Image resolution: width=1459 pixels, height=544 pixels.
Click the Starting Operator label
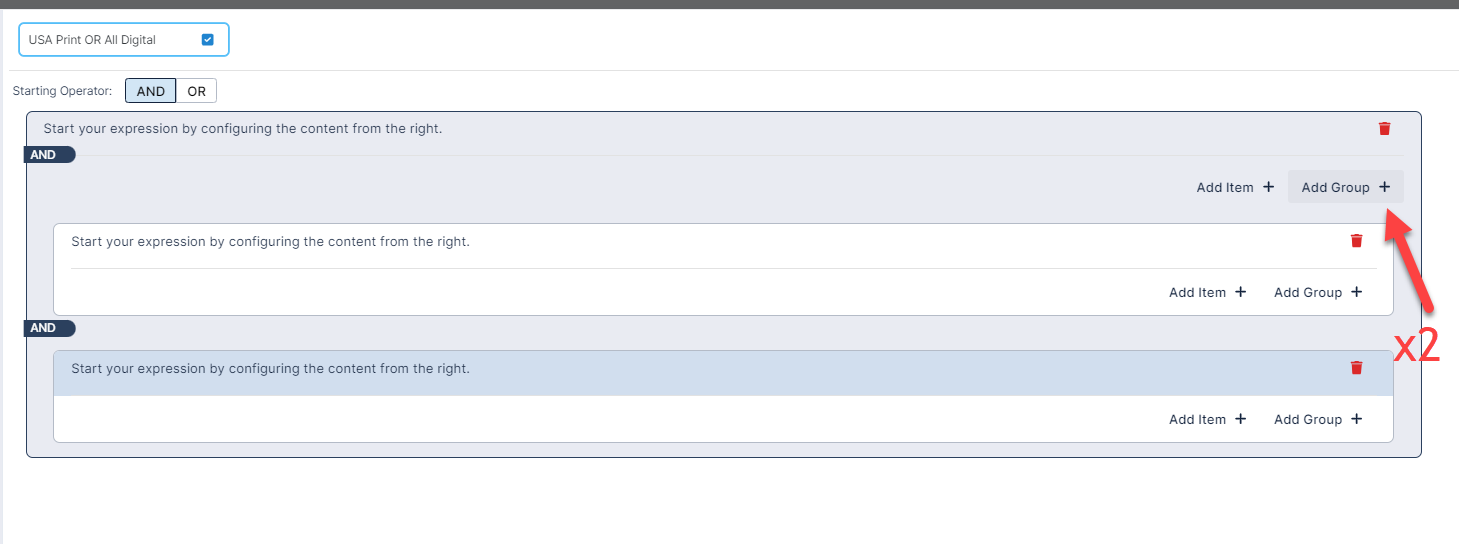pyautogui.click(x=62, y=91)
